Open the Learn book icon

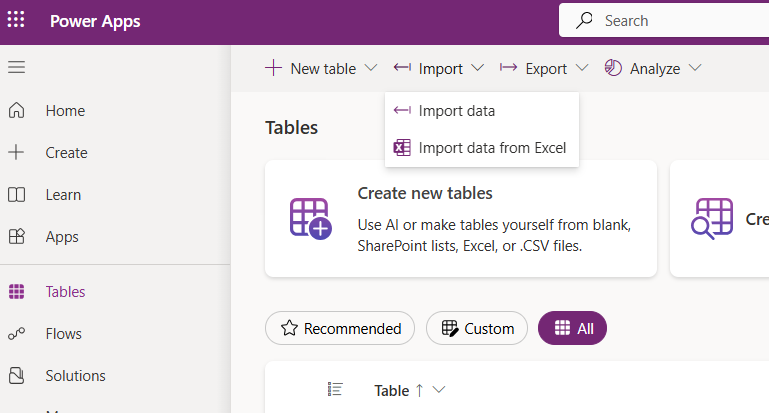(17, 195)
